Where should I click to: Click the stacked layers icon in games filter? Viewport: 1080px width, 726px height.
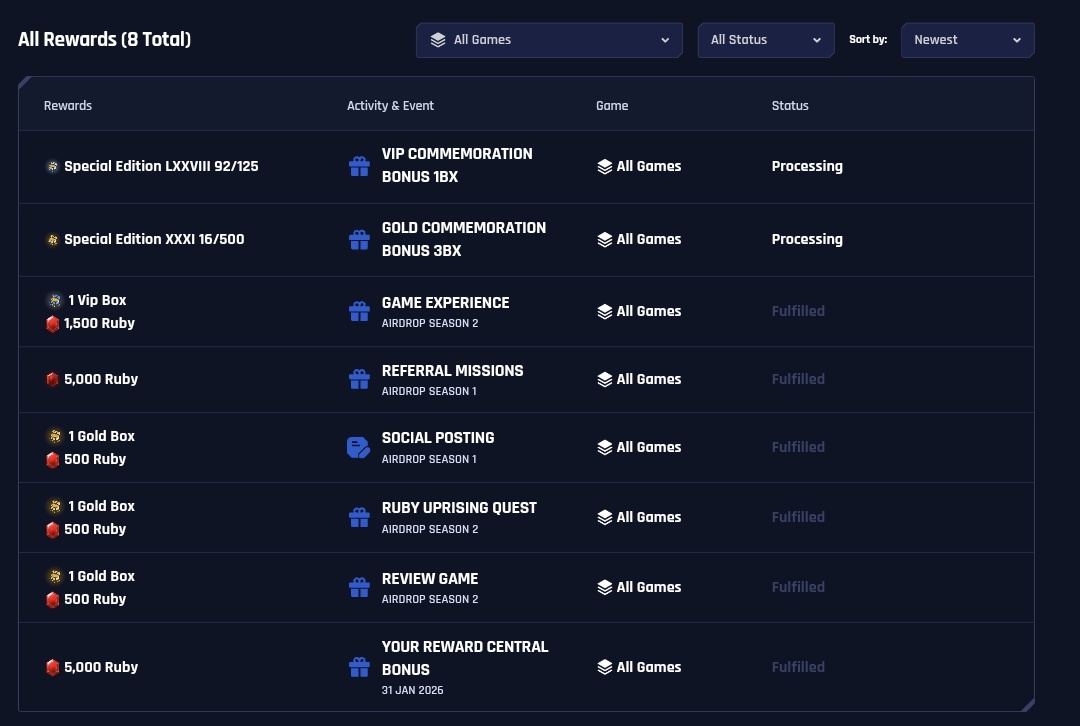pos(438,40)
